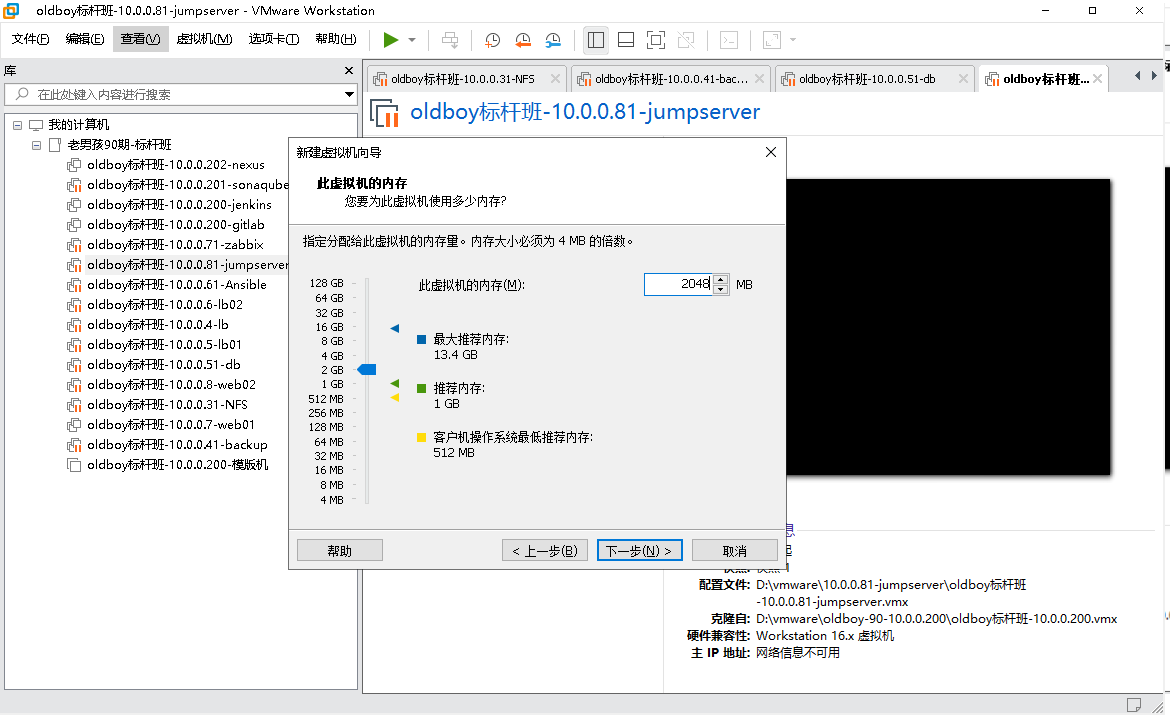Click the 下一步(N) > button
Screen dimensions: 1170x717
[x=639, y=551]
